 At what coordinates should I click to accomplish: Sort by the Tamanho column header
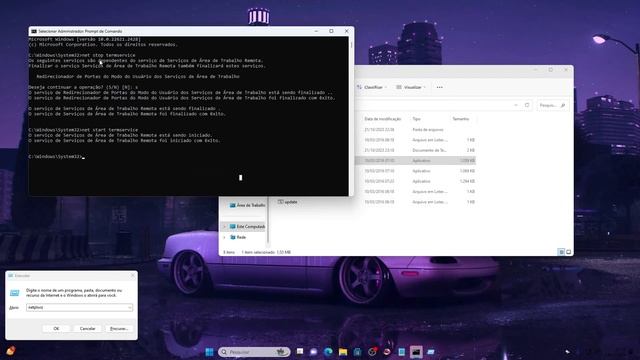[460, 119]
